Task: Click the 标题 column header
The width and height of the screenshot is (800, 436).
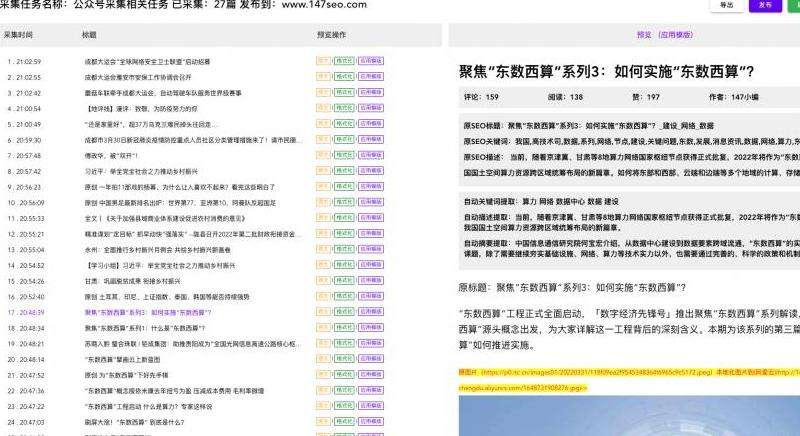Action: click(89, 34)
